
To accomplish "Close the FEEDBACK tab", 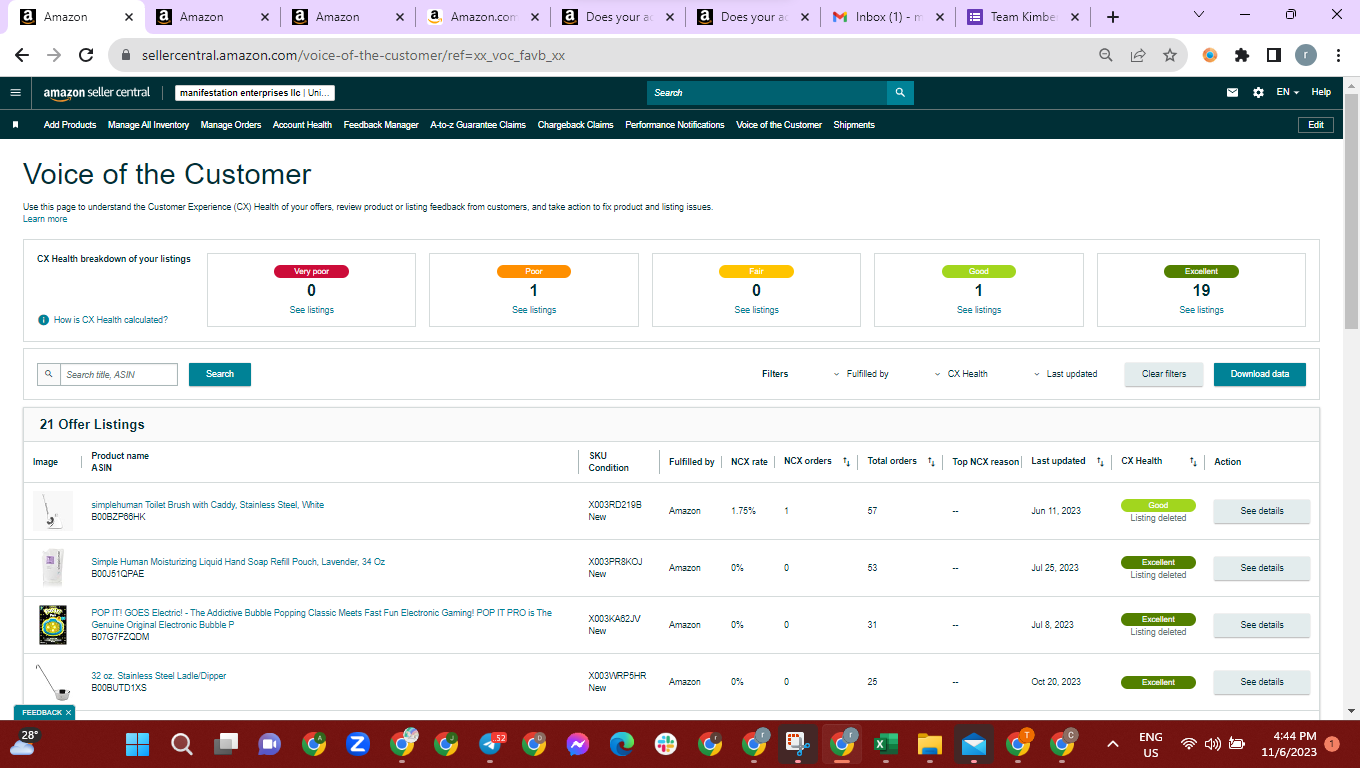I will 69,713.
